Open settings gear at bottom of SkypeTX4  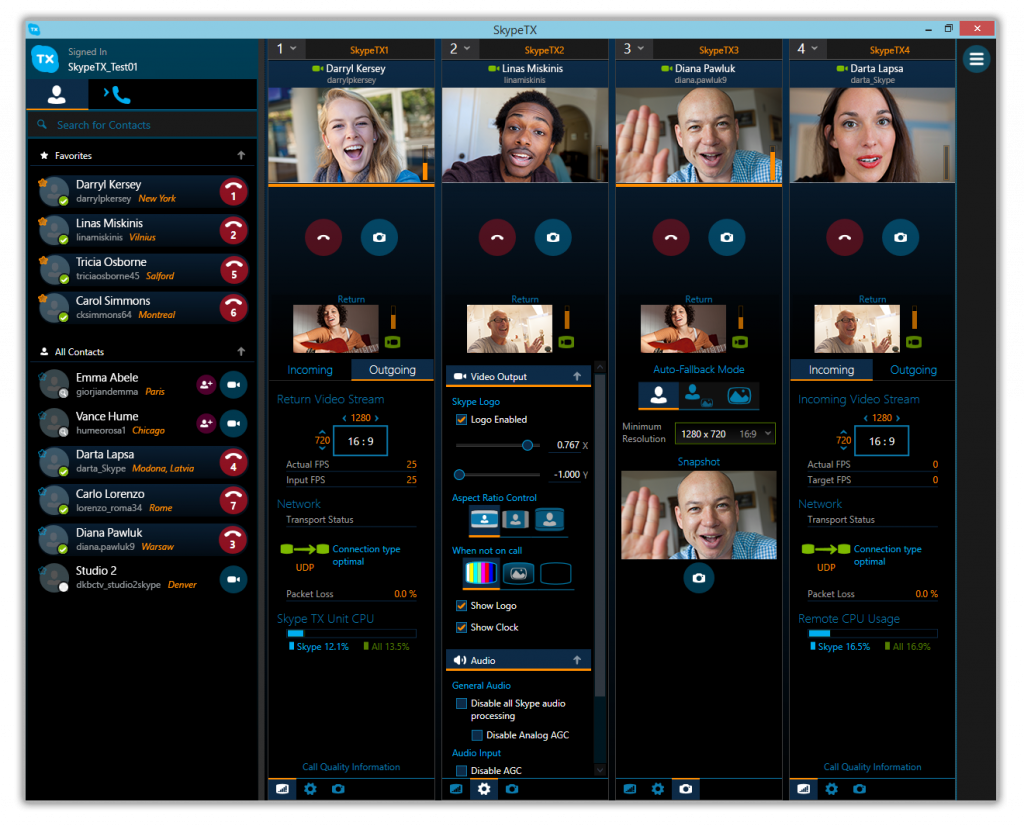[x=831, y=789]
